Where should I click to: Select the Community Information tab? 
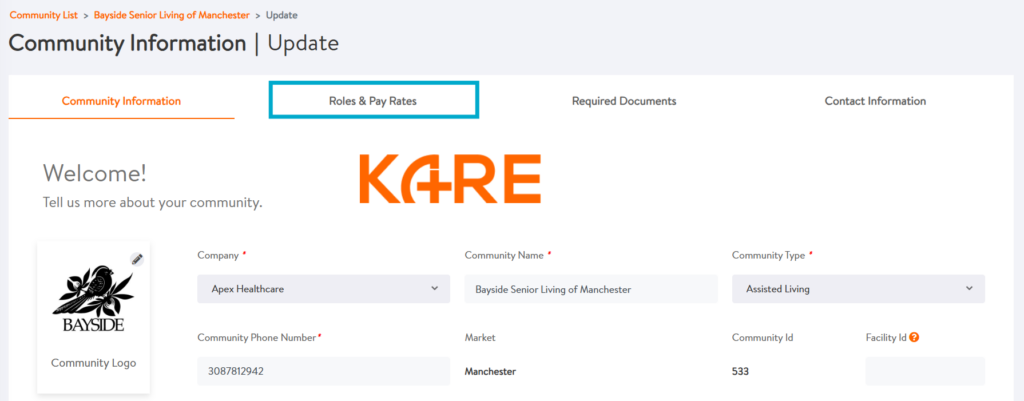click(121, 101)
